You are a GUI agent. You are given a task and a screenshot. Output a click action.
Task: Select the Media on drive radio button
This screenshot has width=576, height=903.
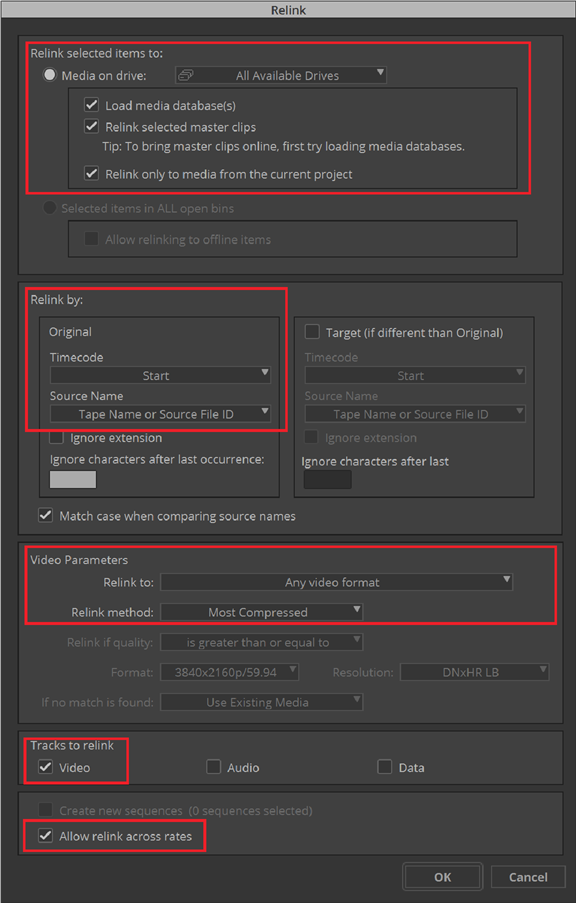pos(50,75)
